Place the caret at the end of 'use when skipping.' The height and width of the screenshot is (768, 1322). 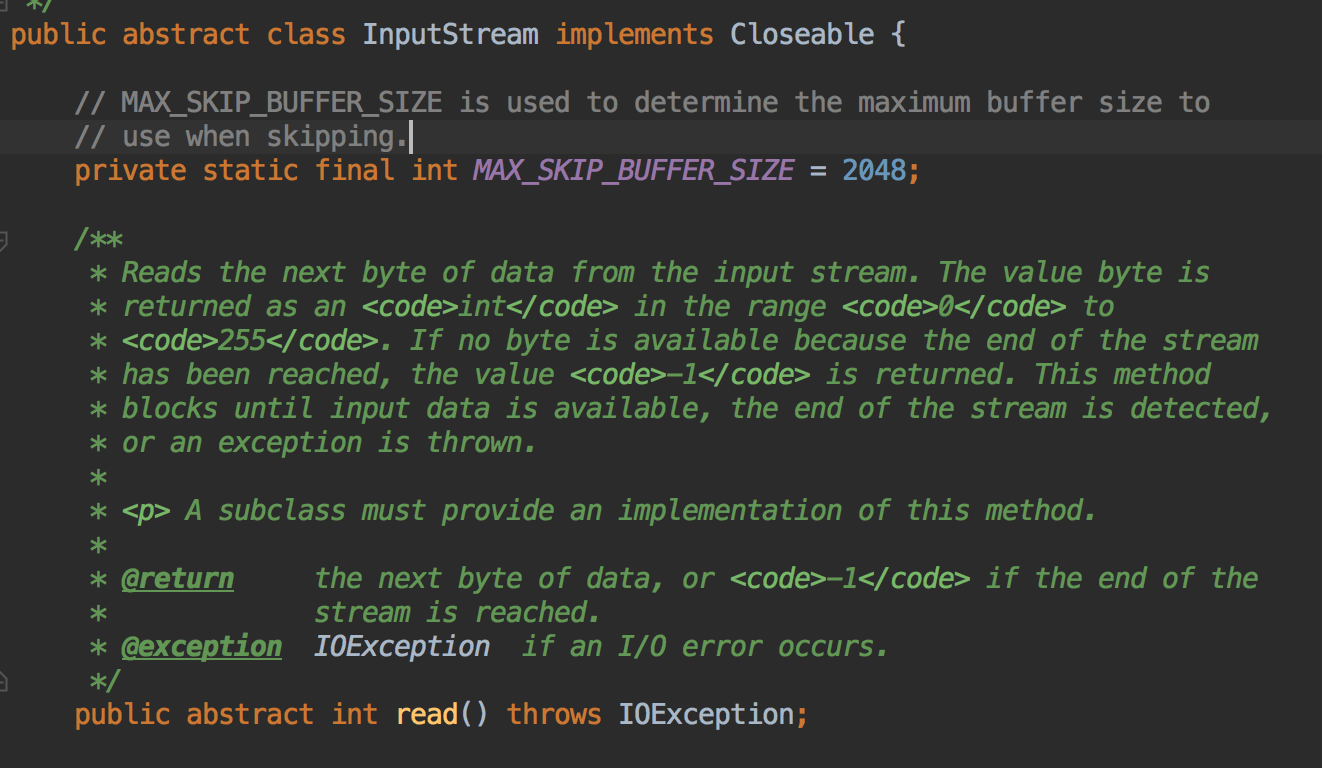click(x=411, y=136)
